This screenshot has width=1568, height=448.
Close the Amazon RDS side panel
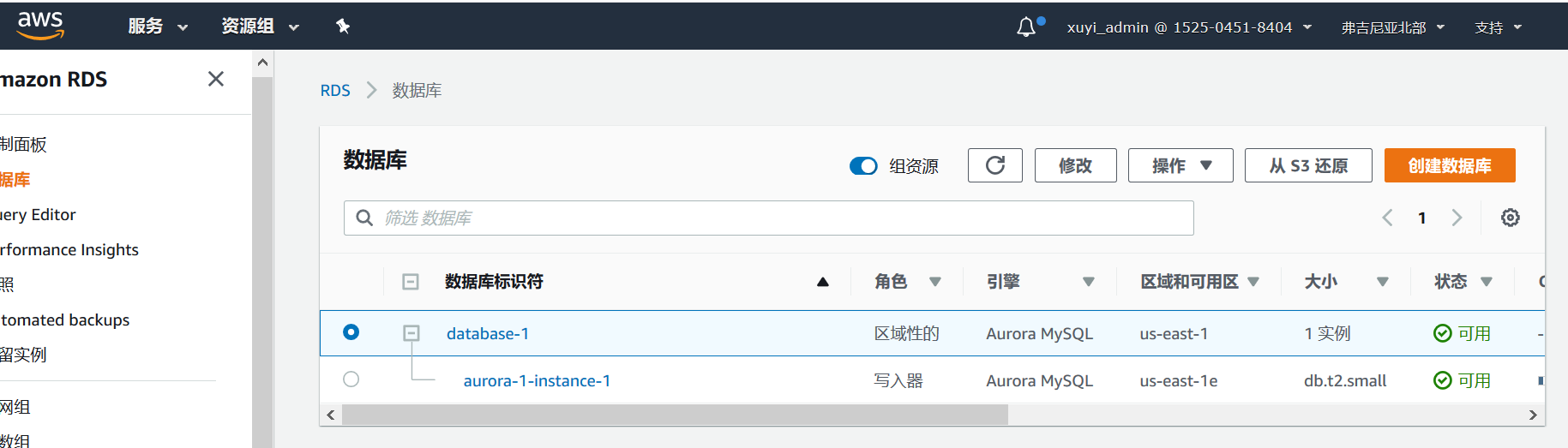(x=216, y=79)
